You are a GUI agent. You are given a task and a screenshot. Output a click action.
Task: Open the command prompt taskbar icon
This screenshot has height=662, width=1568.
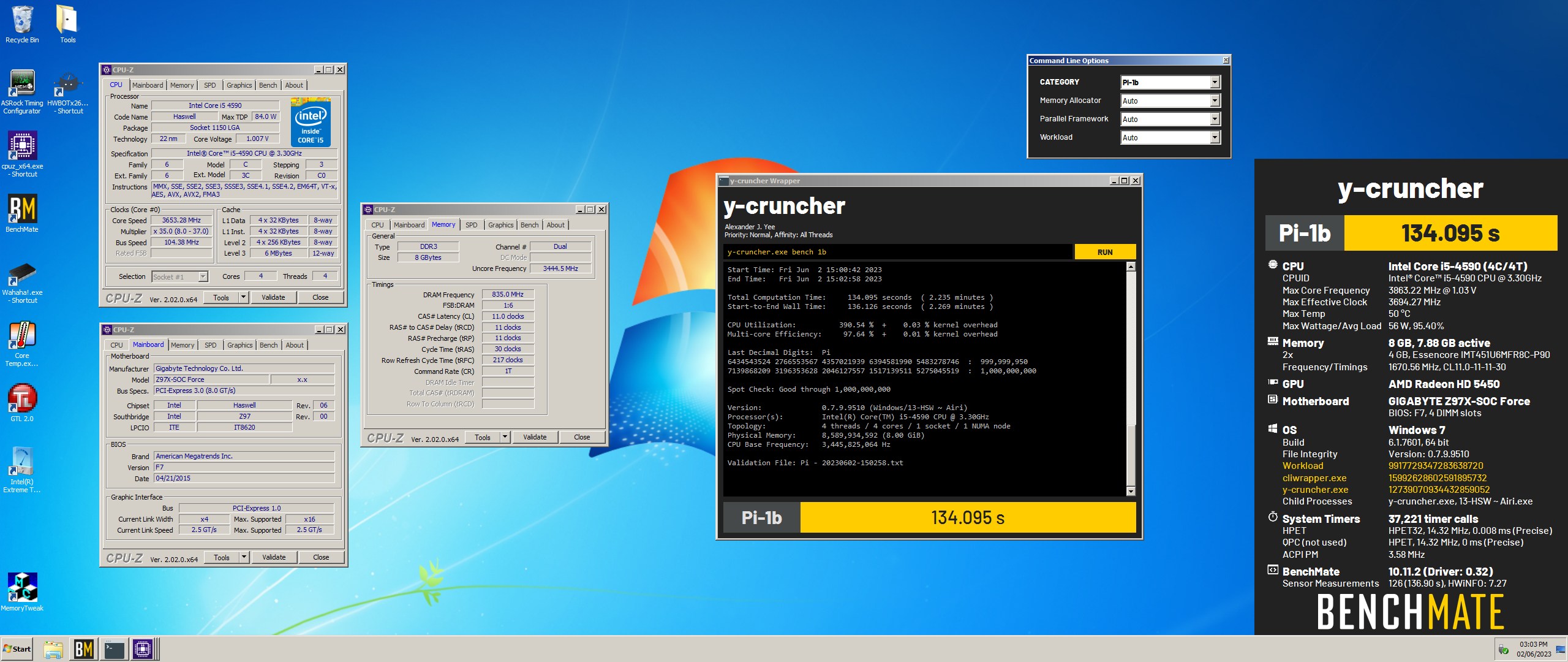click(115, 649)
